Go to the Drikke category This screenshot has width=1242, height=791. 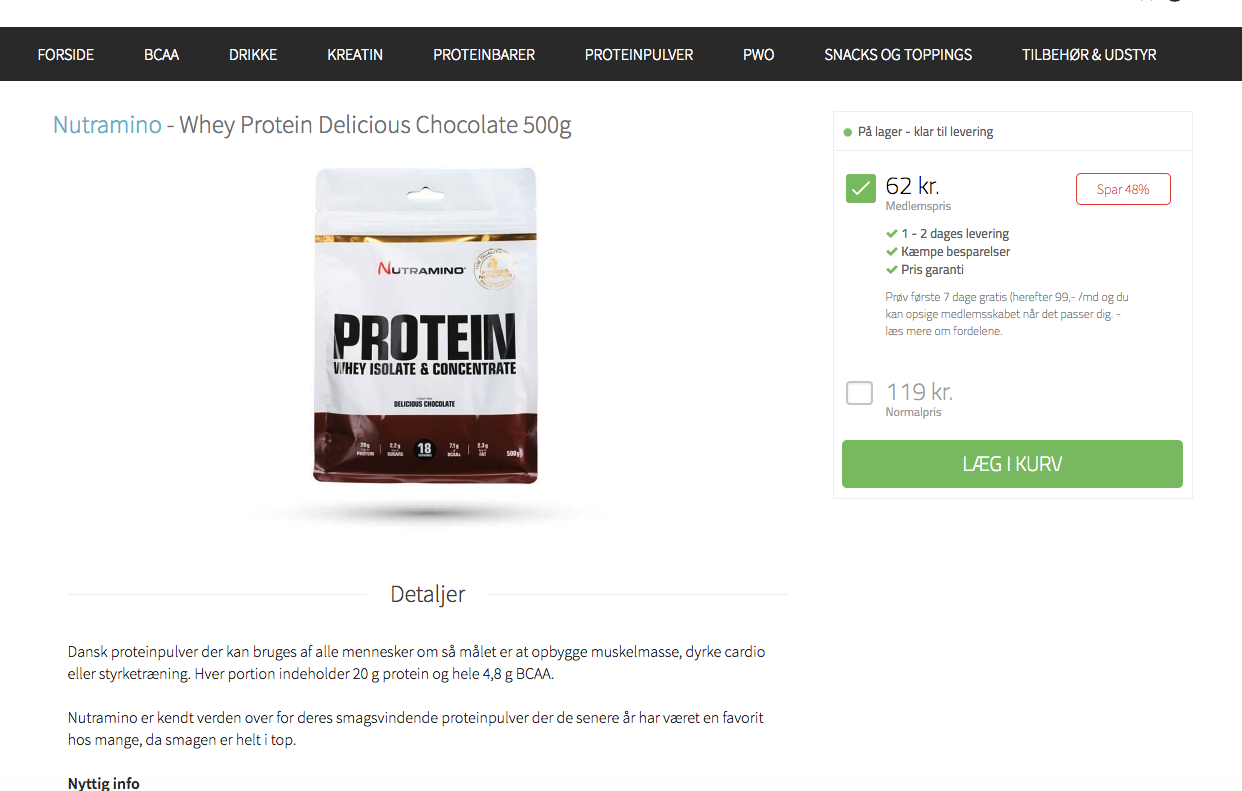tap(253, 54)
